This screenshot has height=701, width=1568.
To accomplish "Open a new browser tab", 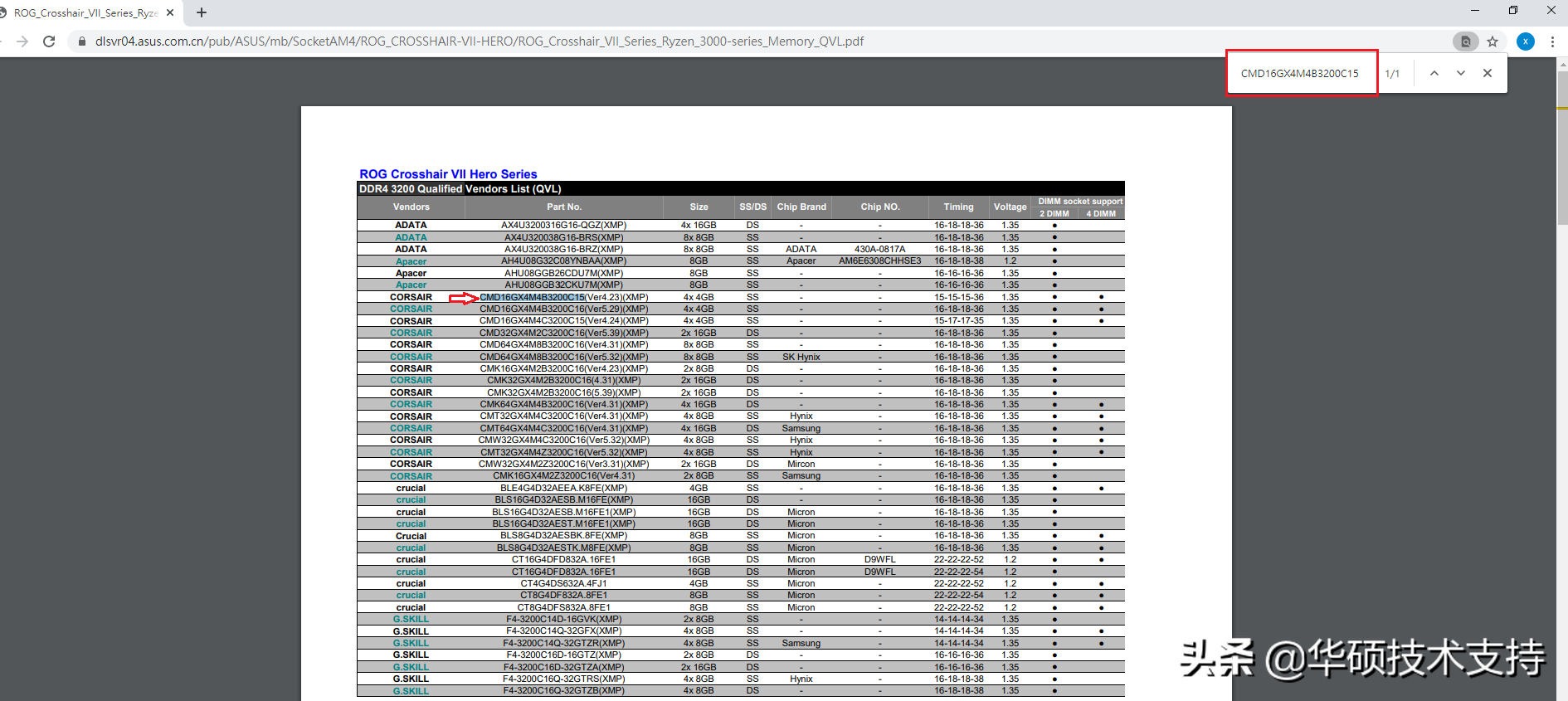I will (202, 12).
